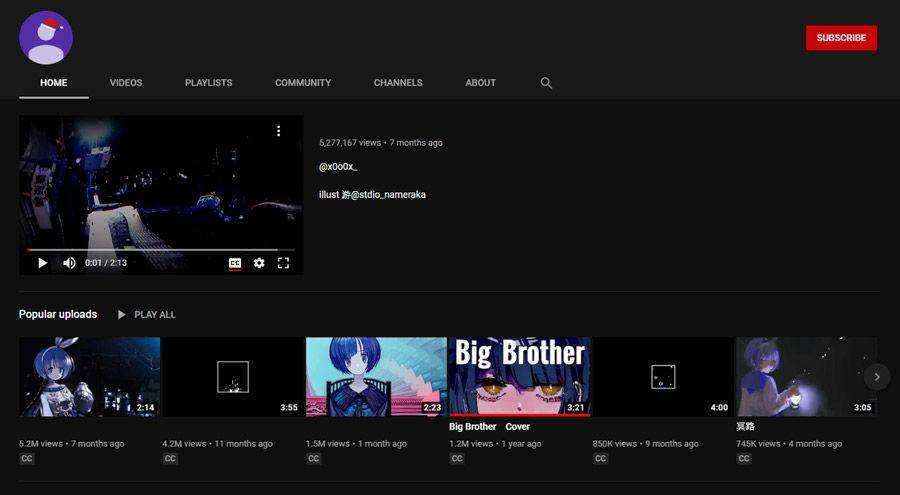Toggle closed captions on the player
Image resolution: width=900 pixels, height=495 pixels.
(235, 263)
